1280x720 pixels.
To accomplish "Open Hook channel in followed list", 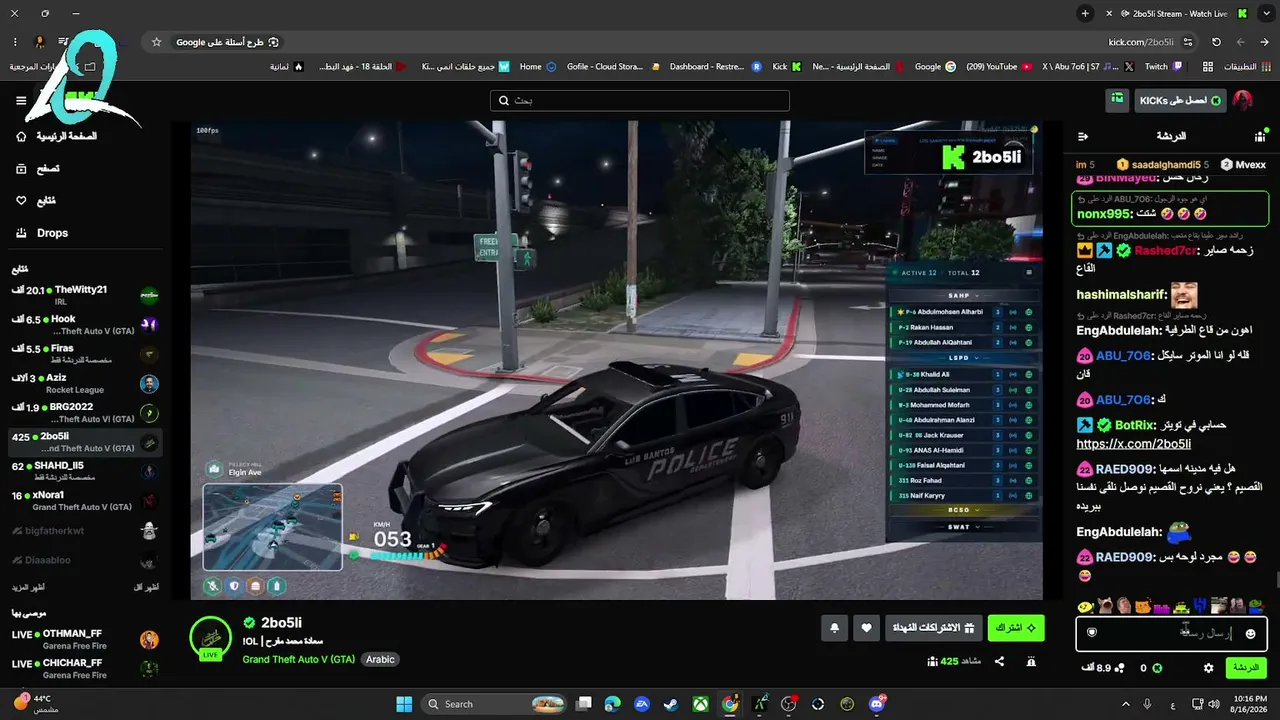I will coord(86,325).
